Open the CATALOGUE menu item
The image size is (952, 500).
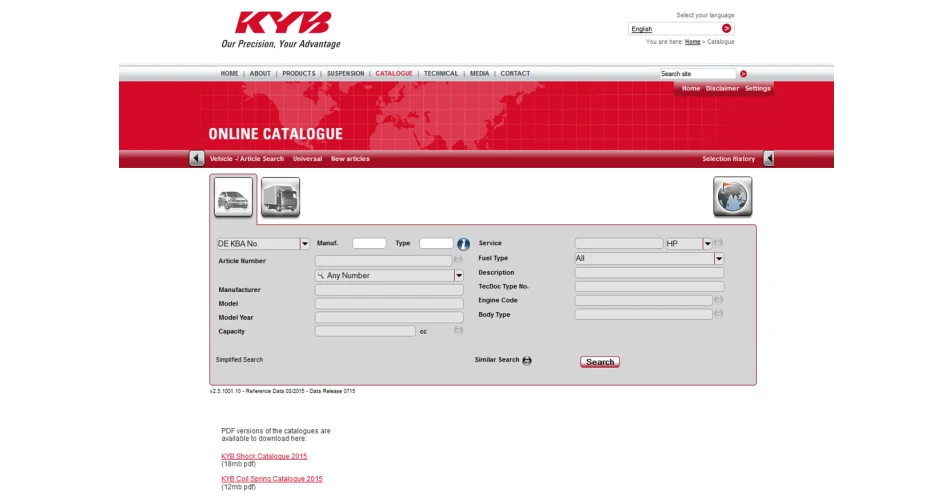point(394,73)
